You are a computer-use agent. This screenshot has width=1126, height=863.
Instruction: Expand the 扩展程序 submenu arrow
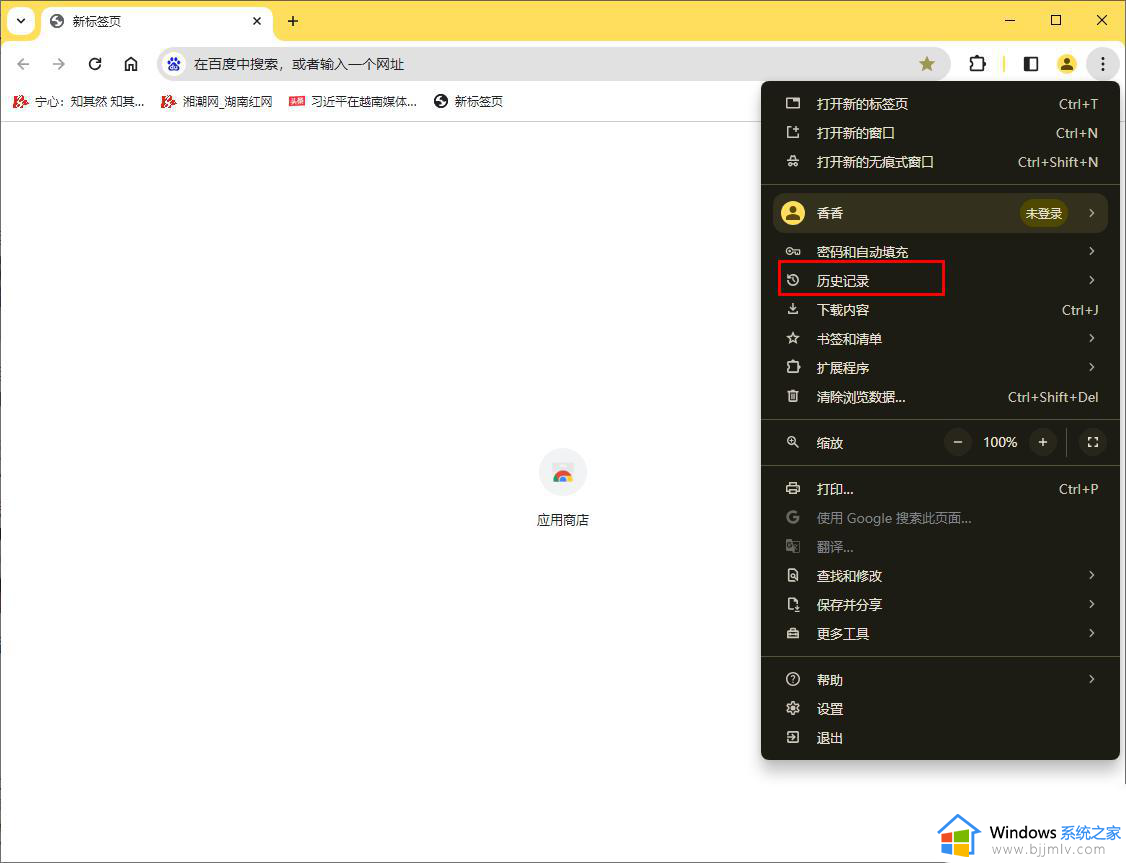[x=1092, y=368]
